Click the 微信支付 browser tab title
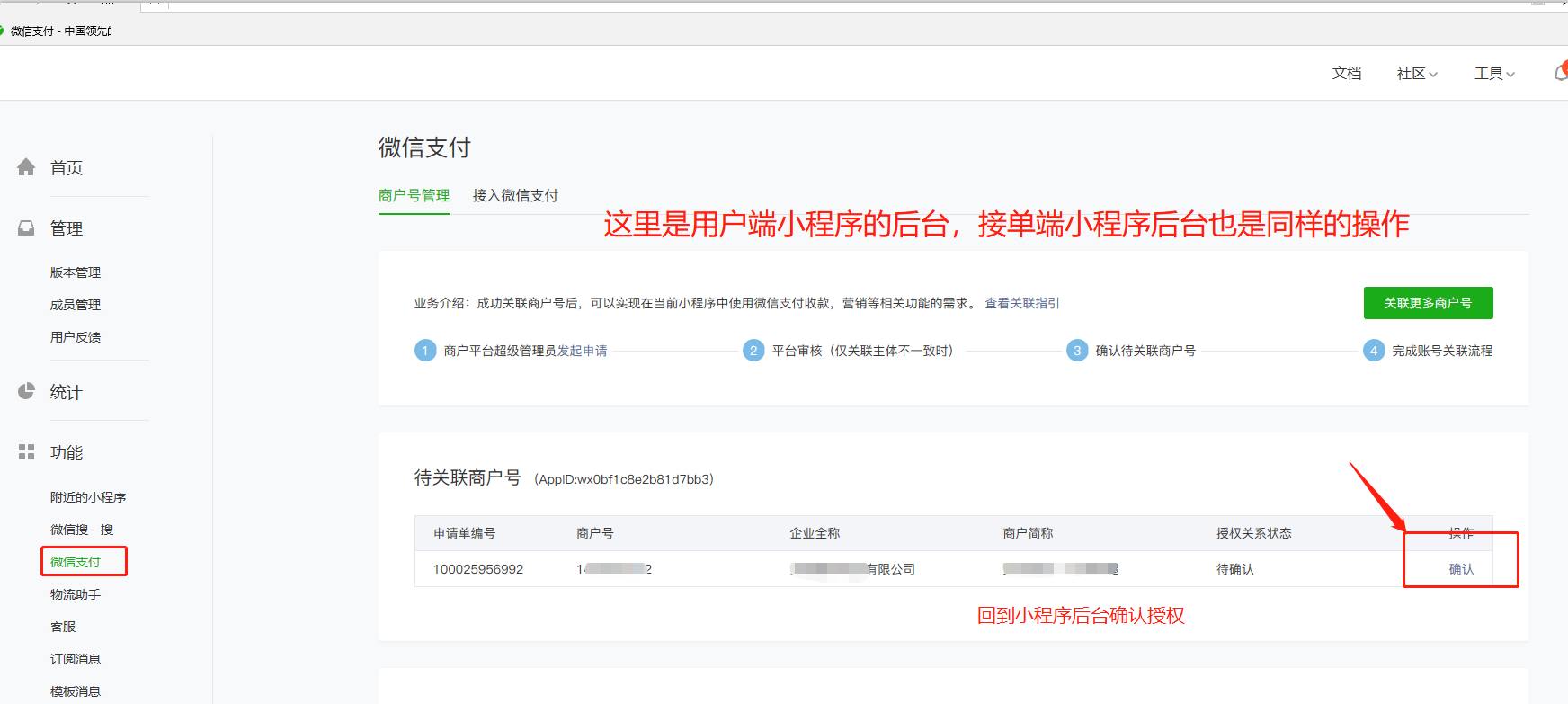 [x=61, y=31]
